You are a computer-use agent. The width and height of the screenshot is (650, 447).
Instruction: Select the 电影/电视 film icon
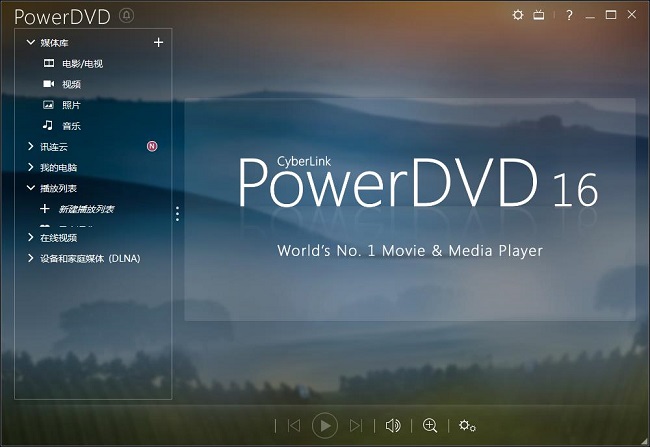point(49,63)
